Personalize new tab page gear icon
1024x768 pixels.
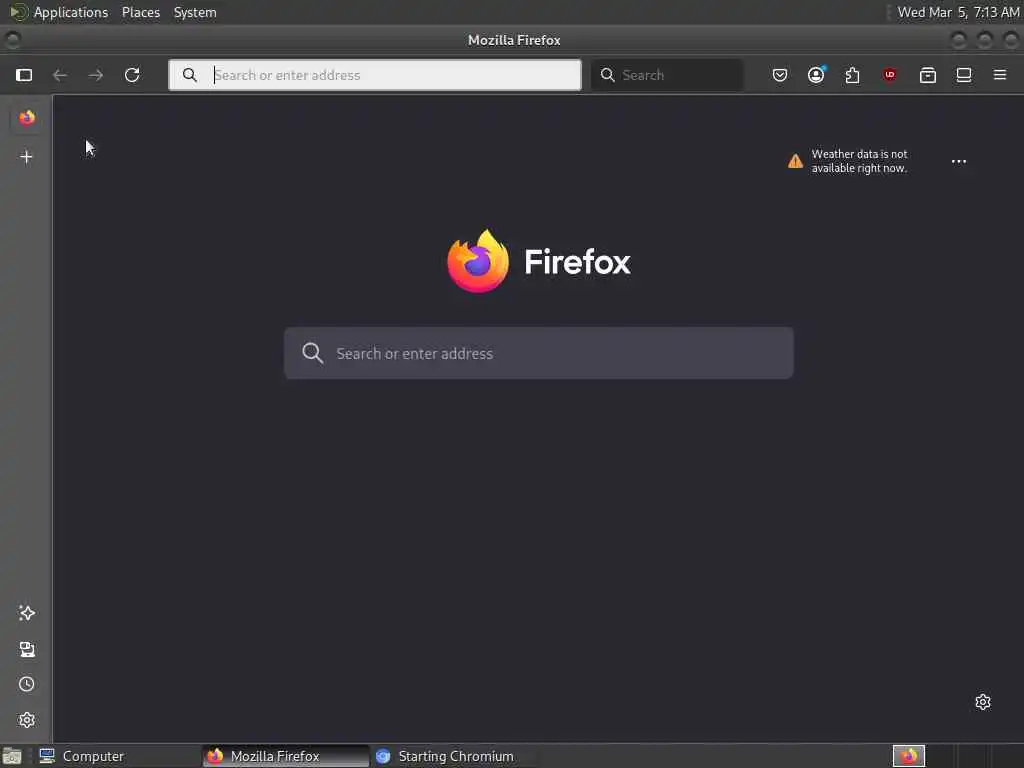click(x=983, y=702)
